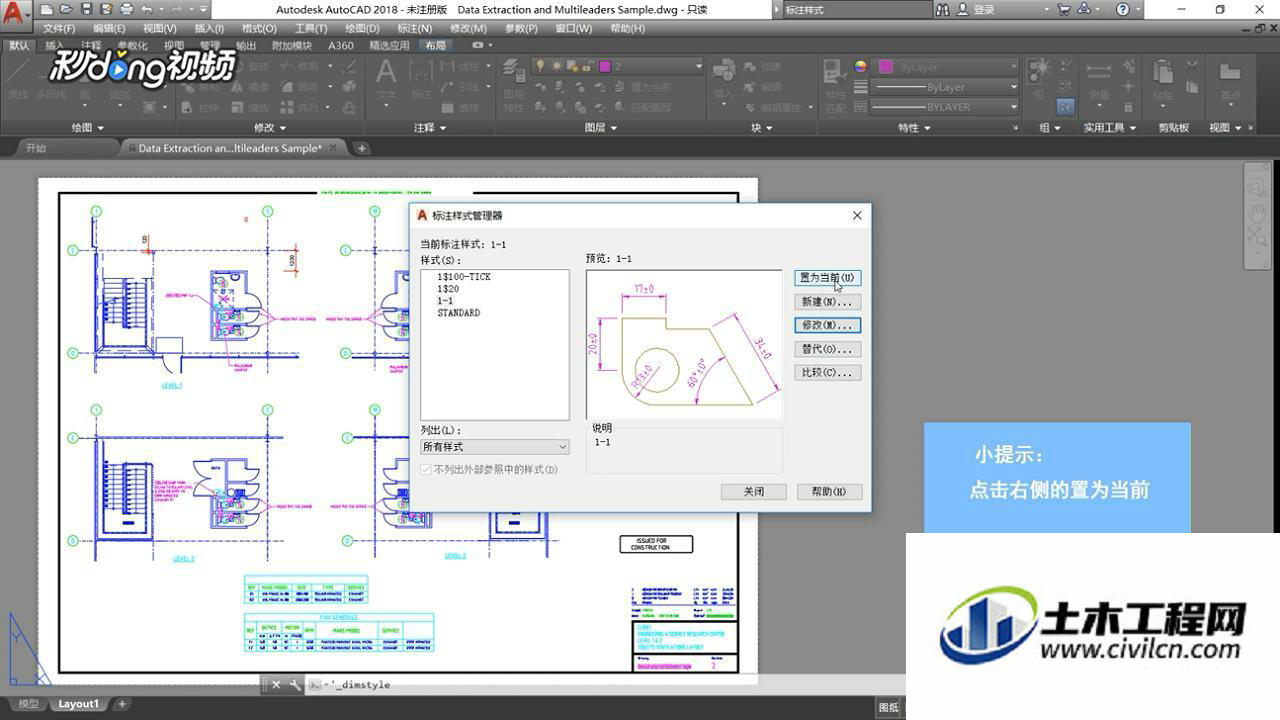The image size is (1280, 720).
Task: Click the color wheel properties icon
Action: point(861,67)
